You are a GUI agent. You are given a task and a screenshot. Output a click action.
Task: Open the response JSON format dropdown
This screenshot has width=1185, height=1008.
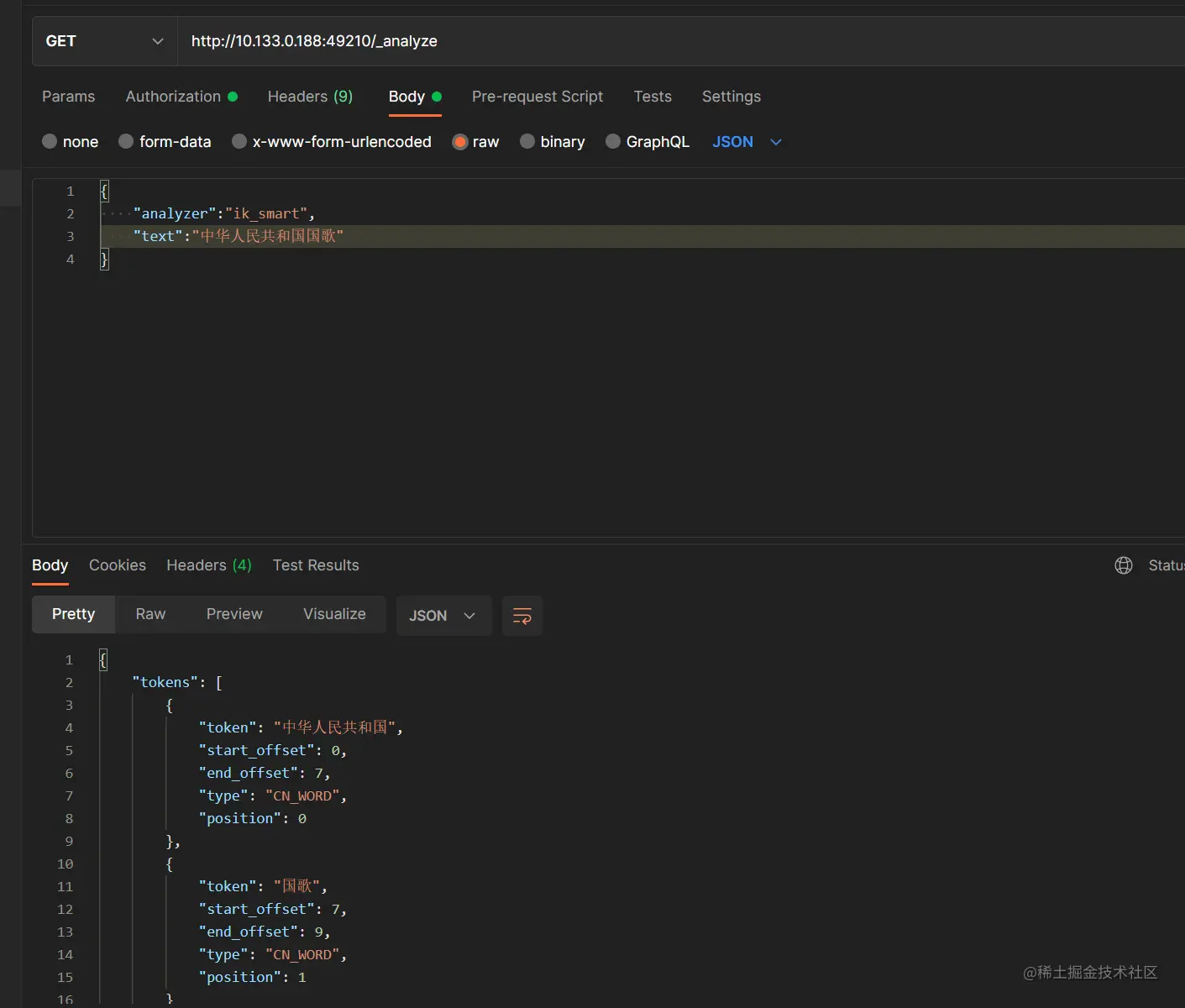(x=443, y=616)
